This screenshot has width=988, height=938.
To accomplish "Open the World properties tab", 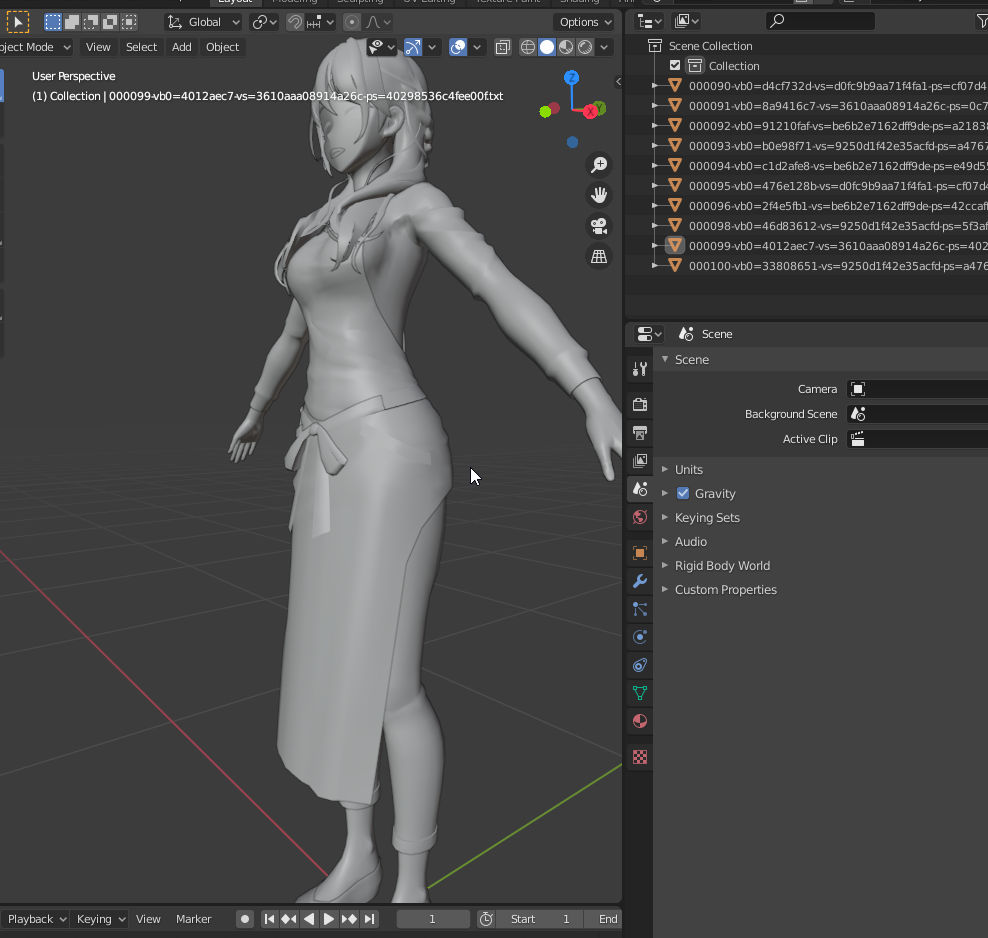I will coord(640,517).
